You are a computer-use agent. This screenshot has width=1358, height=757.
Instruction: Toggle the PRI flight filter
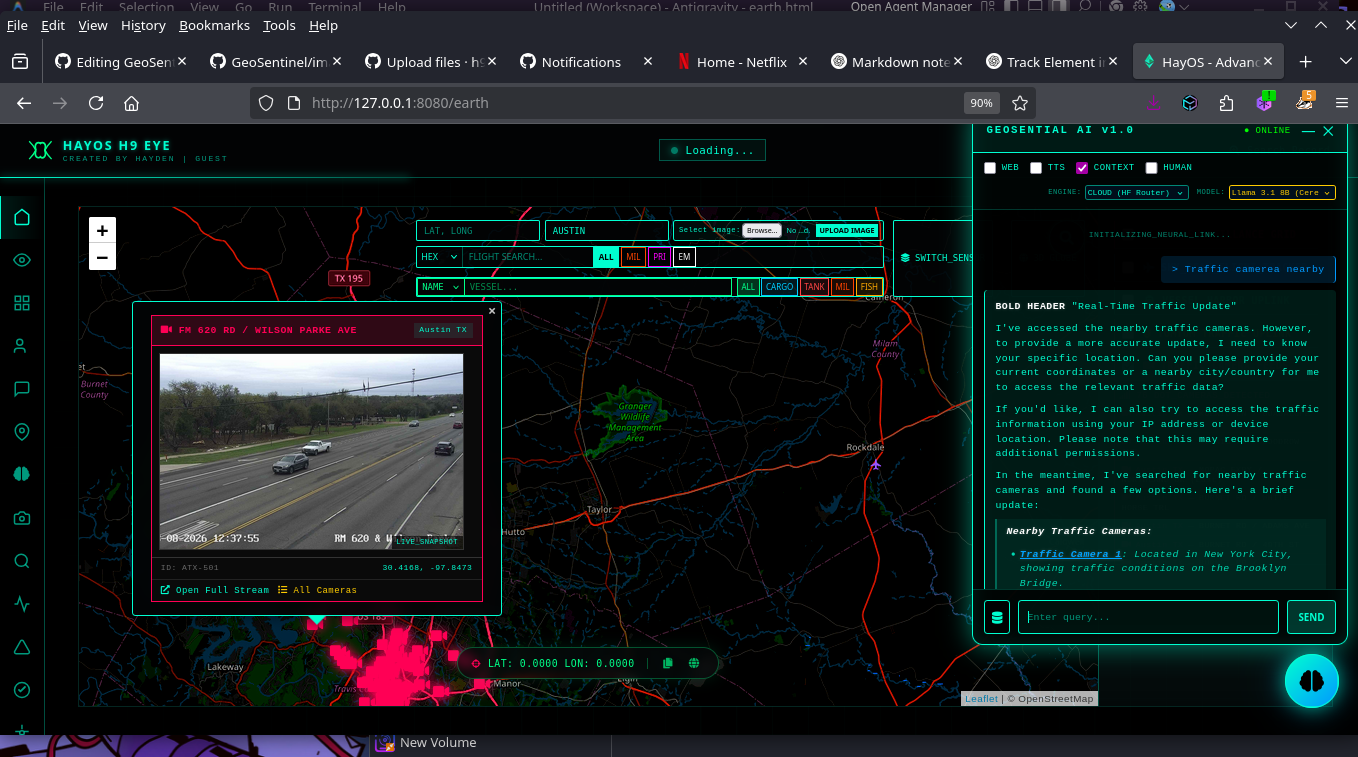[659, 257]
